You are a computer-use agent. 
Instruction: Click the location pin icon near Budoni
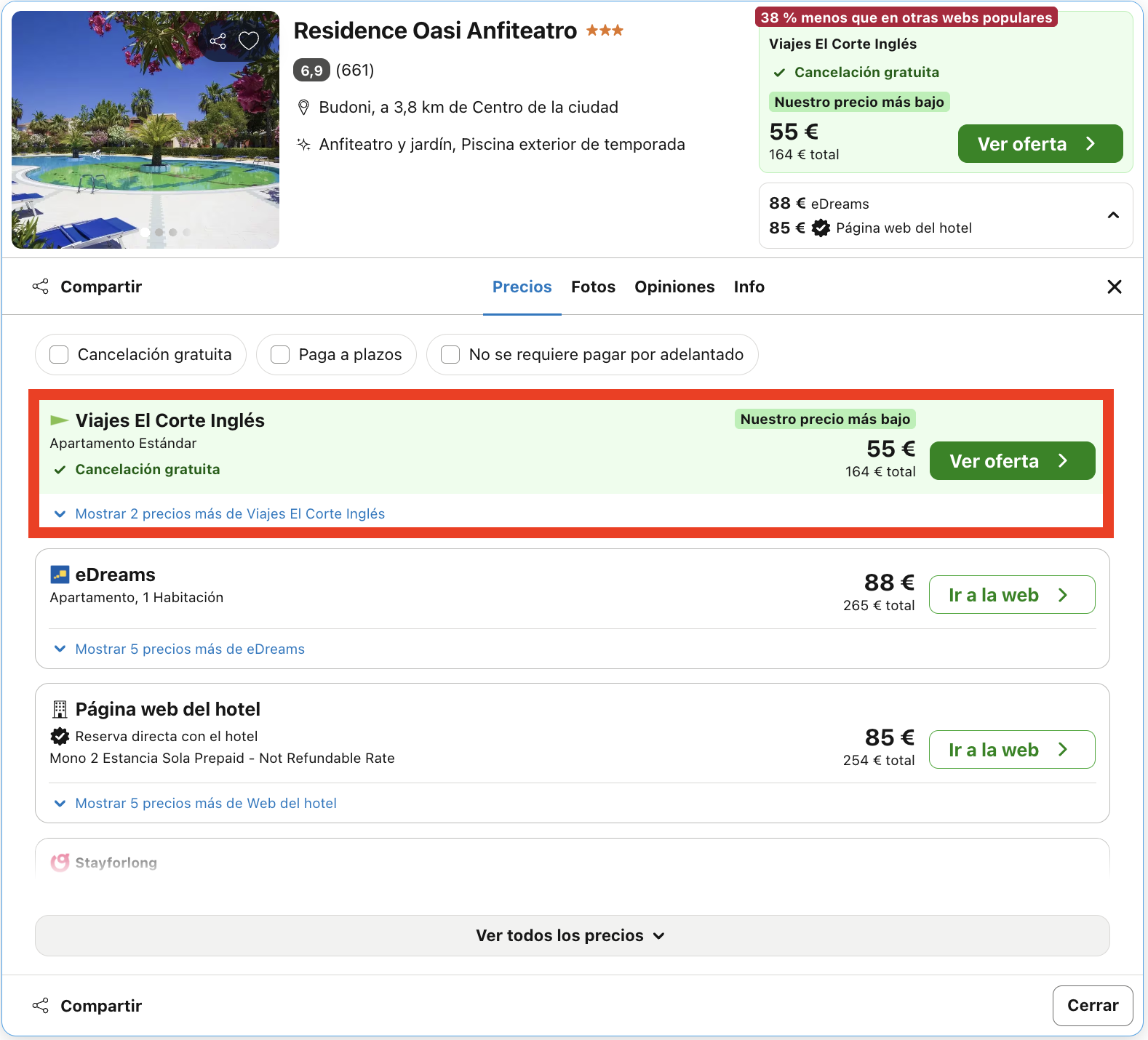[x=304, y=108]
